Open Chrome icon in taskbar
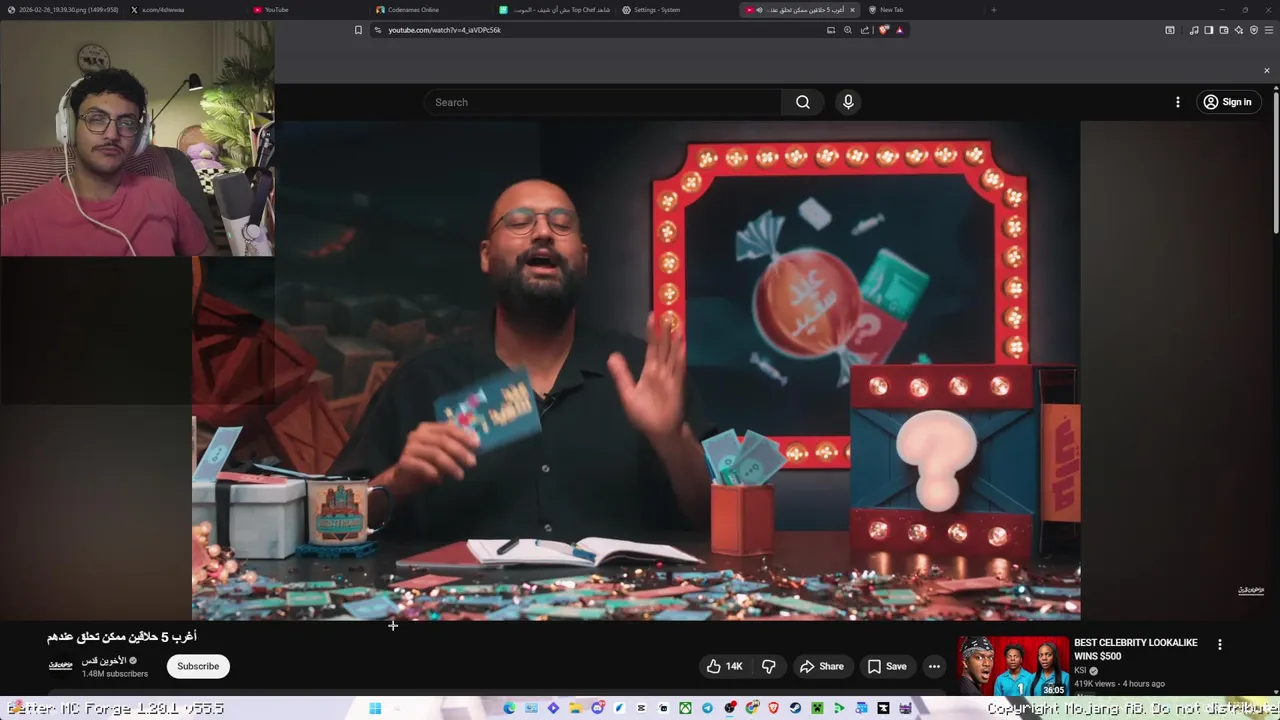 point(752,709)
